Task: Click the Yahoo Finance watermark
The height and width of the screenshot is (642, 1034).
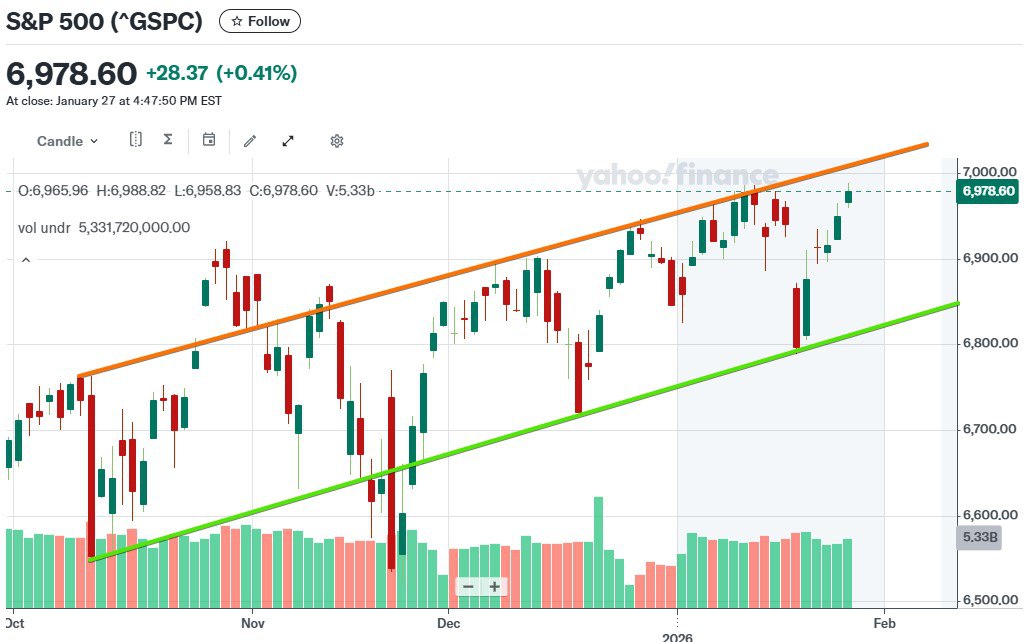Action: coord(676,176)
